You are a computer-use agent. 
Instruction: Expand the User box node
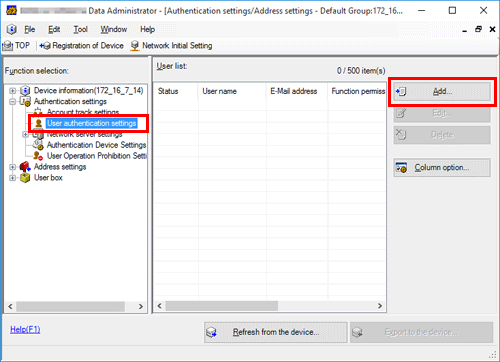12,178
